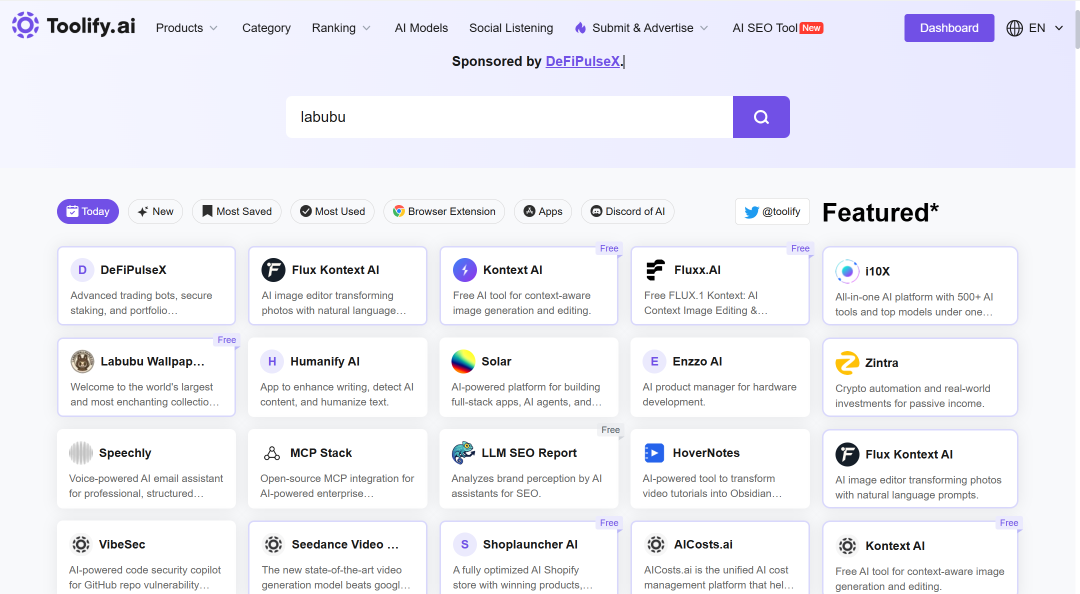Click the Shoplauncher AI S icon
The image size is (1080, 594).
465,544
